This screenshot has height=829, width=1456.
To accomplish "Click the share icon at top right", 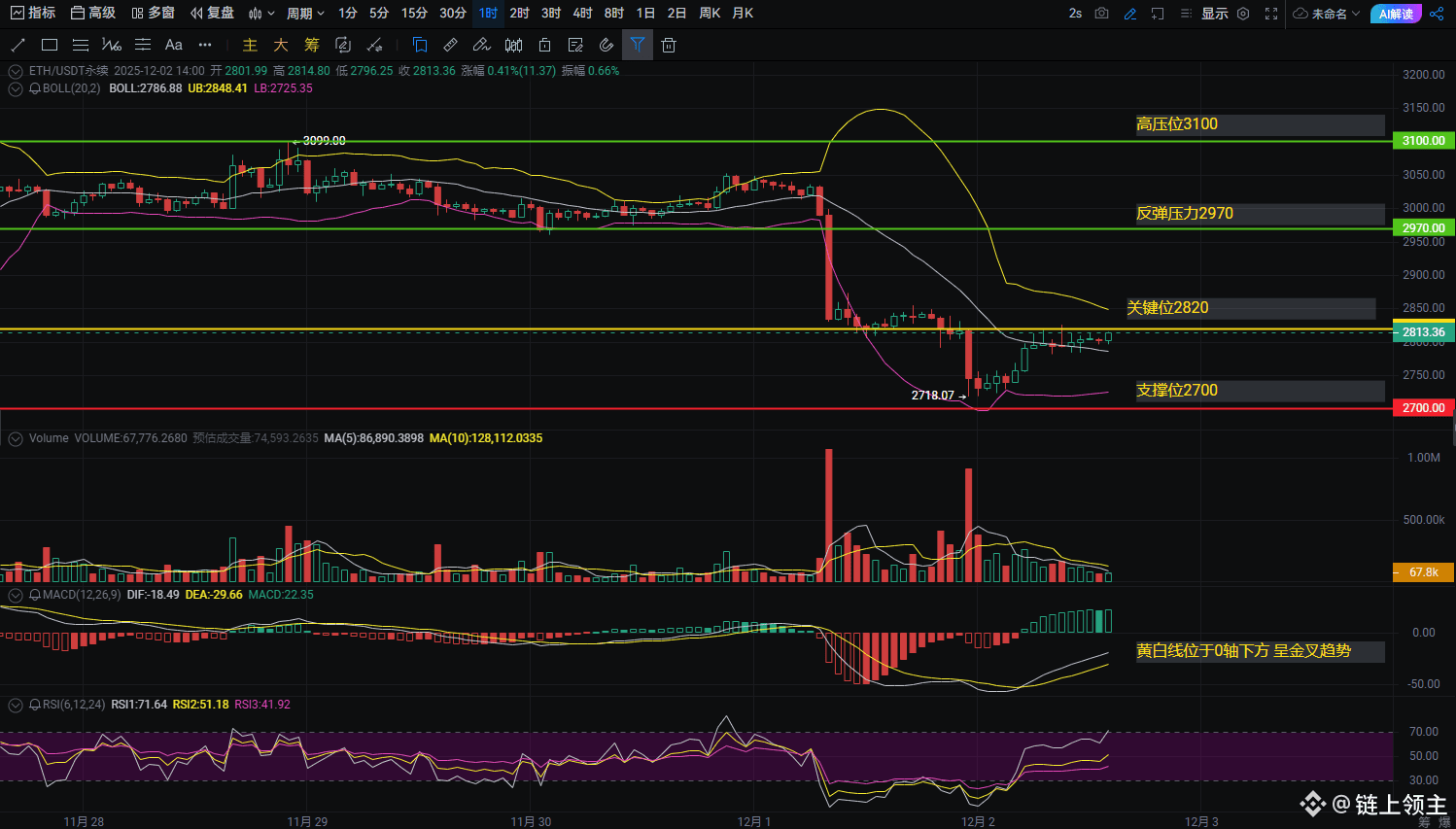I will click(x=1437, y=14).
